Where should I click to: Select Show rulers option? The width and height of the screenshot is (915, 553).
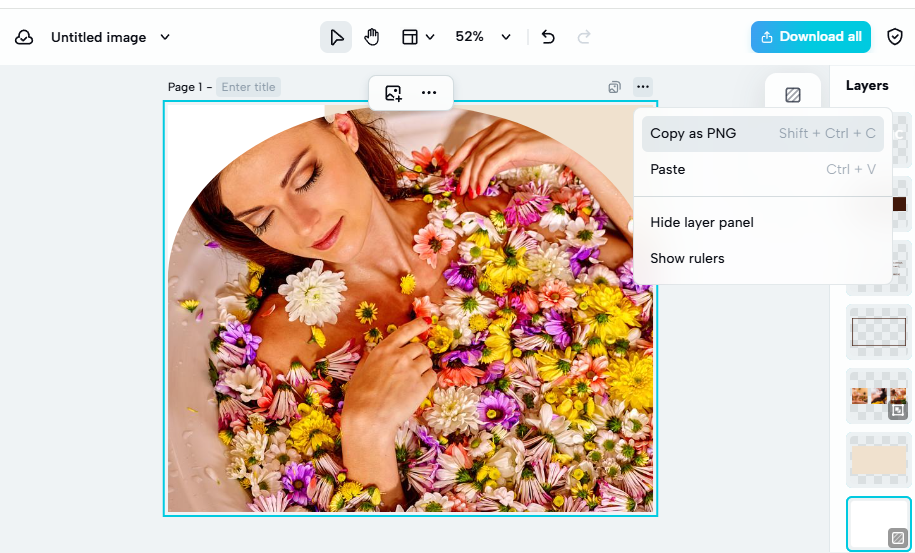coord(763,258)
